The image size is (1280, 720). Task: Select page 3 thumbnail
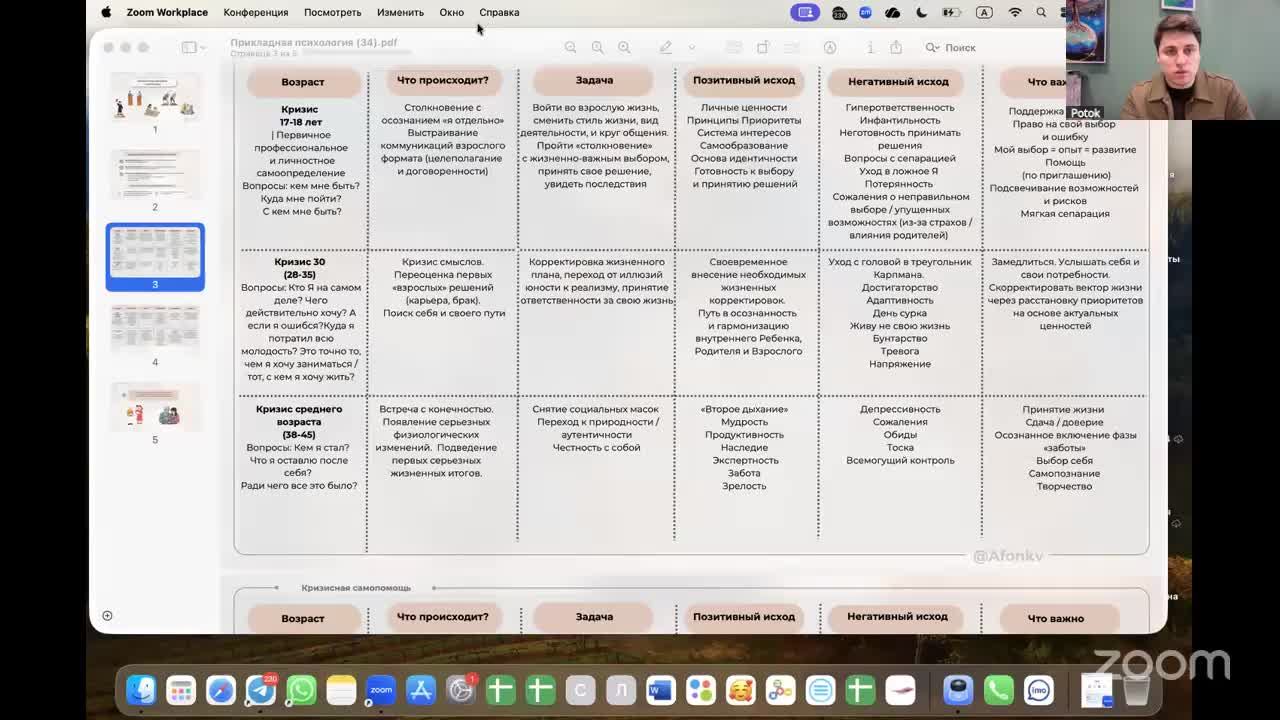coord(155,251)
